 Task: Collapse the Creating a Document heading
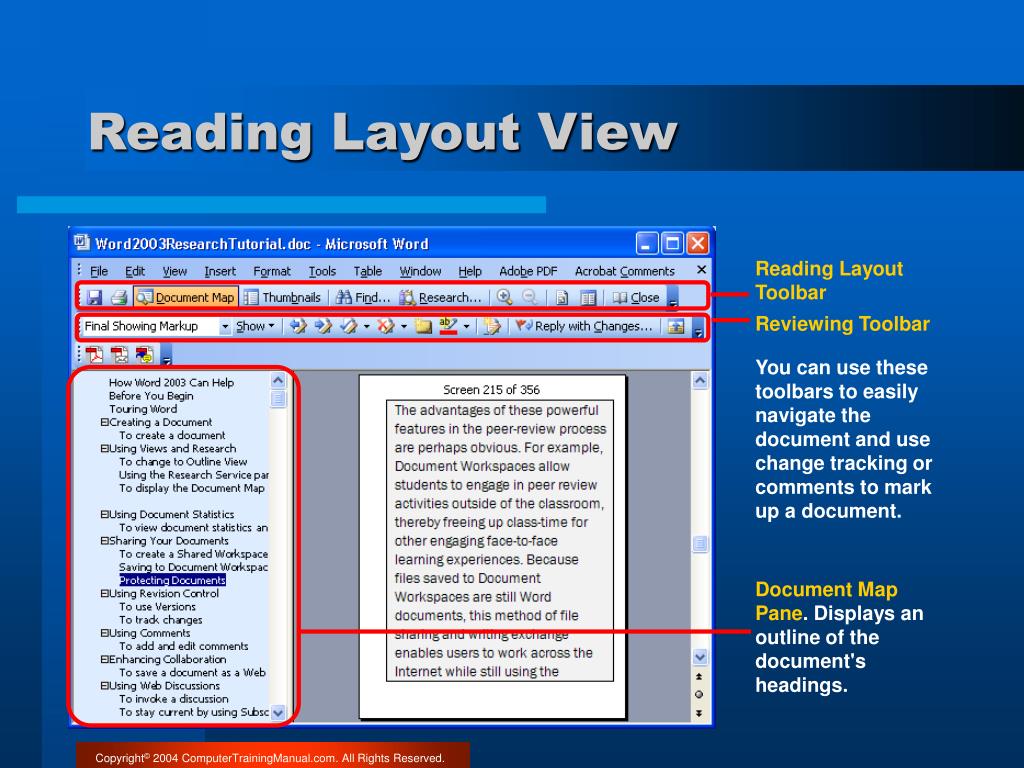(104, 423)
